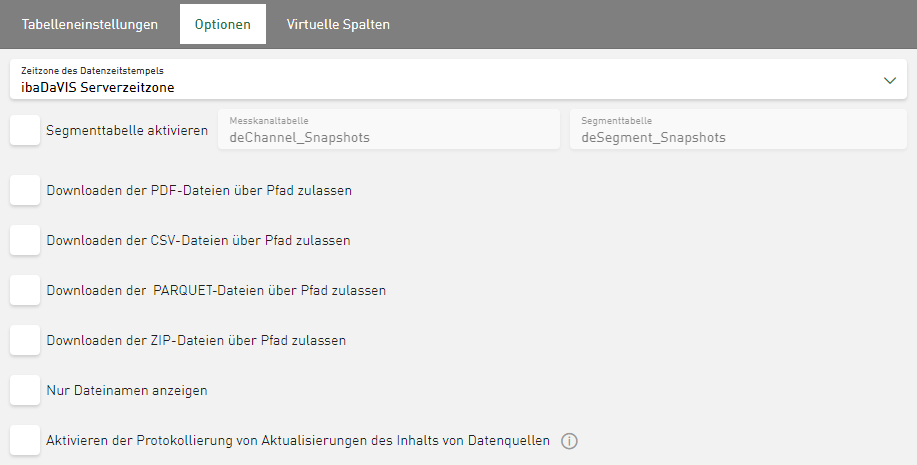The width and height of the screenshot is (917, 465).
Task: Click the 'Downloaden der PDF-Dateien' label text
Action: click(199, 190)
